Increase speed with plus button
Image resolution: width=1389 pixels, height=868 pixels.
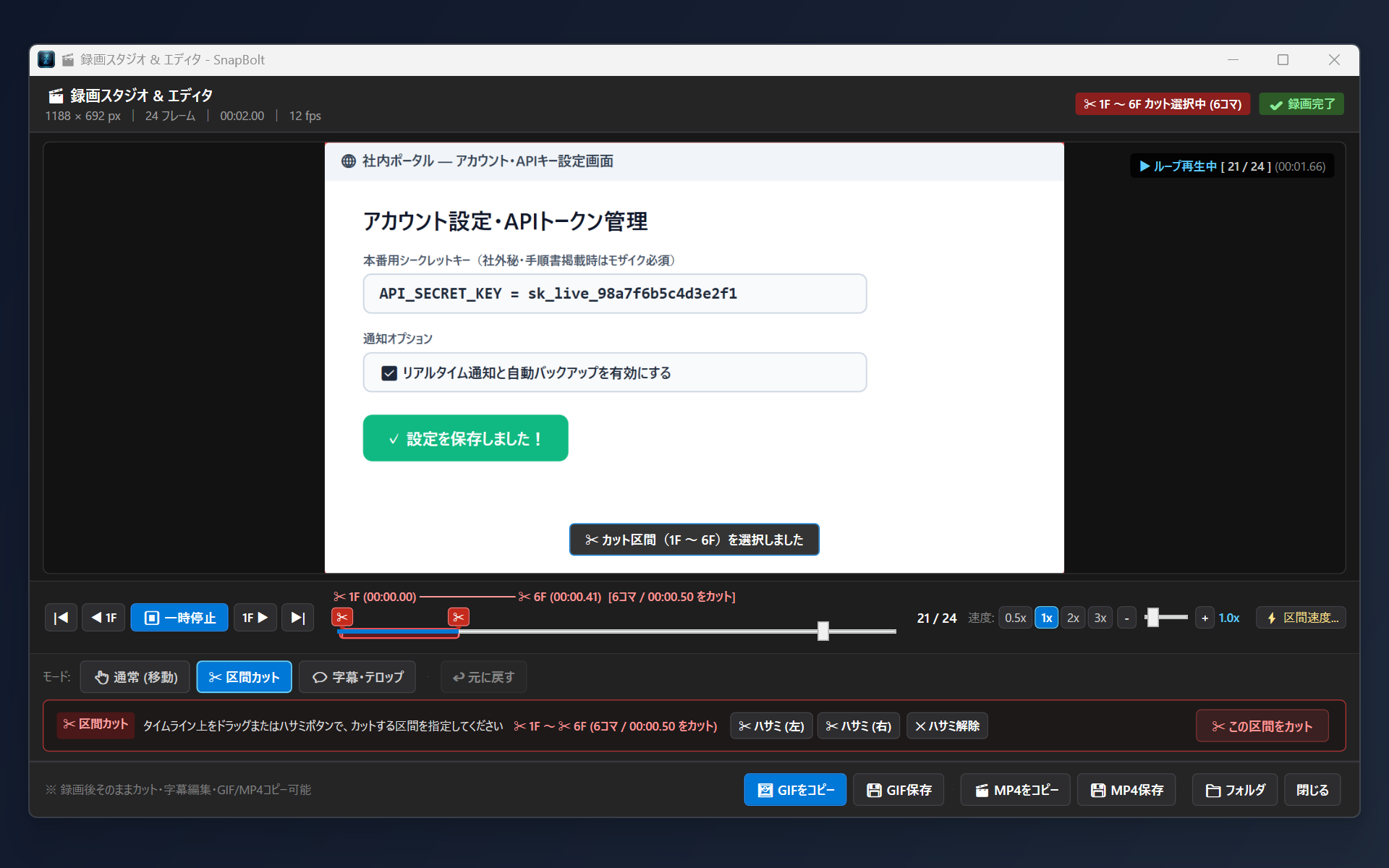click(1205, 618)
